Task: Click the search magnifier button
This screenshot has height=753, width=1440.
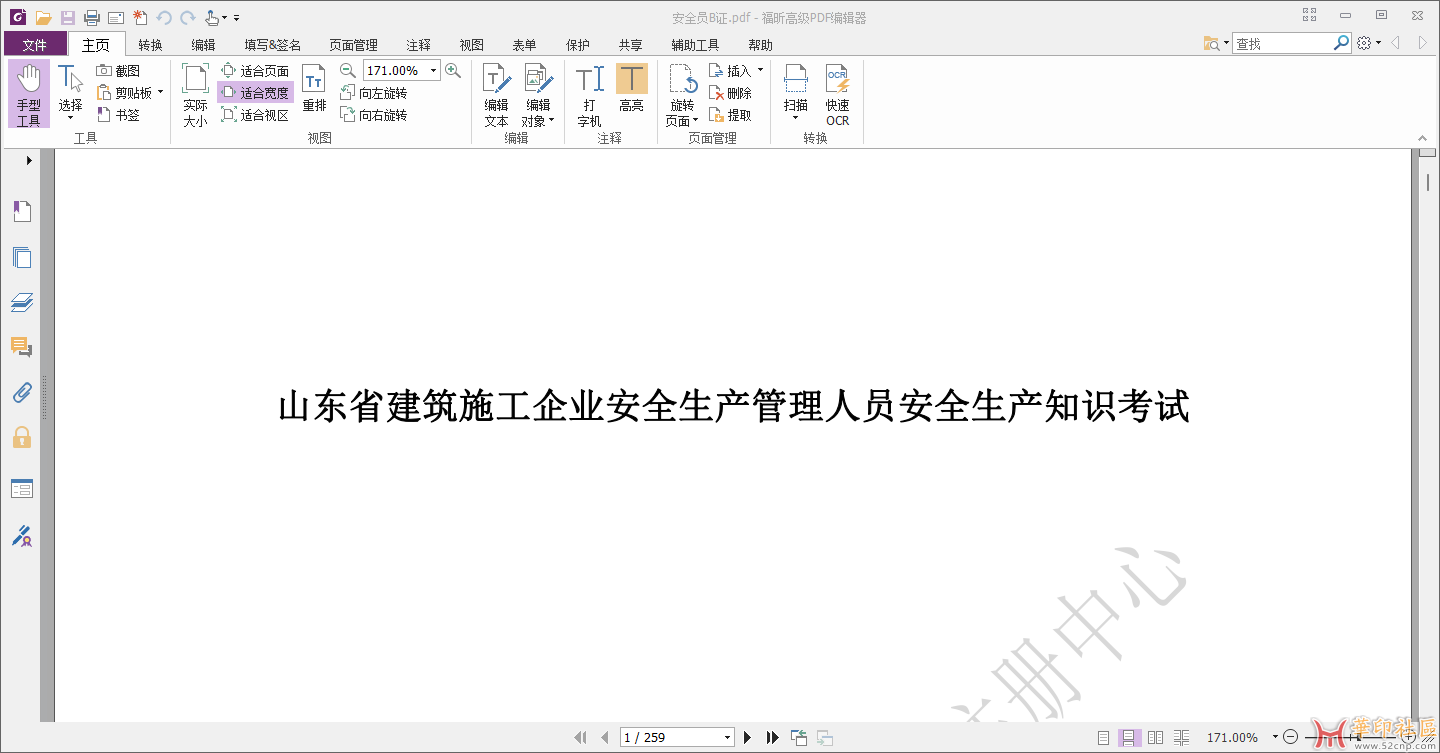Action: [1342, 43]
